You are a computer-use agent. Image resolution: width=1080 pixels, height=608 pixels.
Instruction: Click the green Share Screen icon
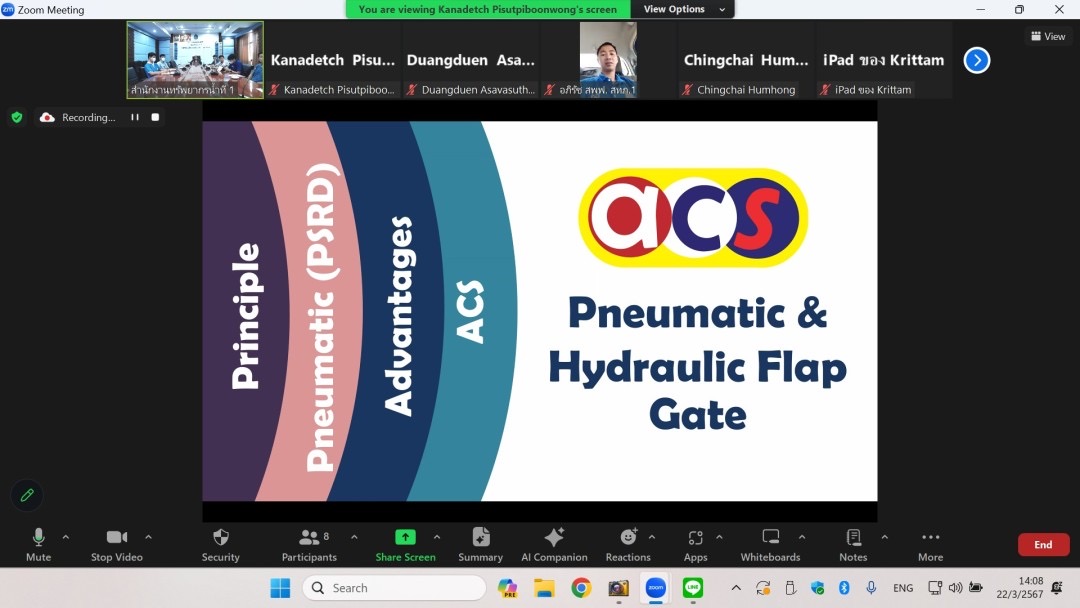click(x=405, y=537)
